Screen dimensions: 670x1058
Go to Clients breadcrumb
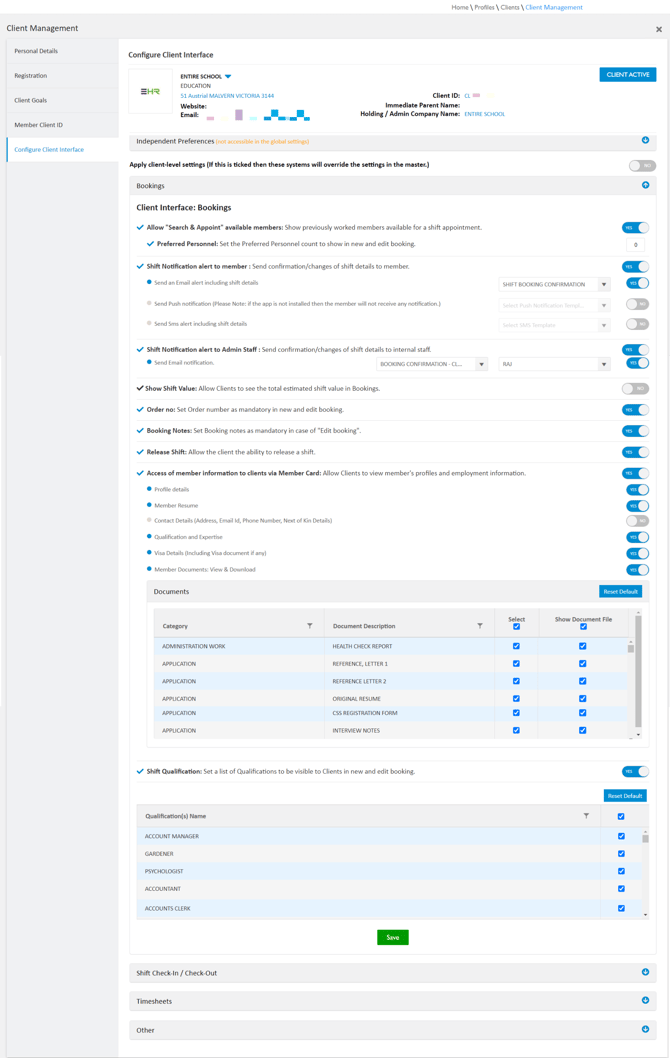(510, 7)
